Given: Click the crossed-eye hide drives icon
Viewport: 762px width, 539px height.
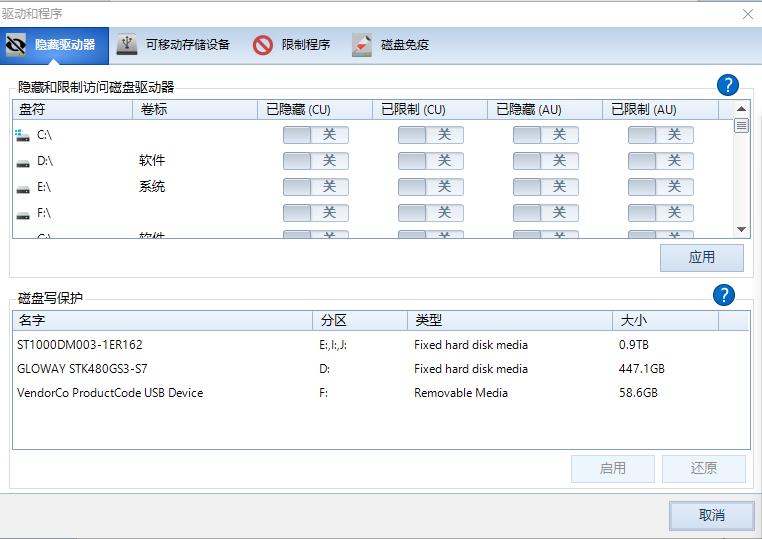Looking at the screenshot, I should coord(16,45).
